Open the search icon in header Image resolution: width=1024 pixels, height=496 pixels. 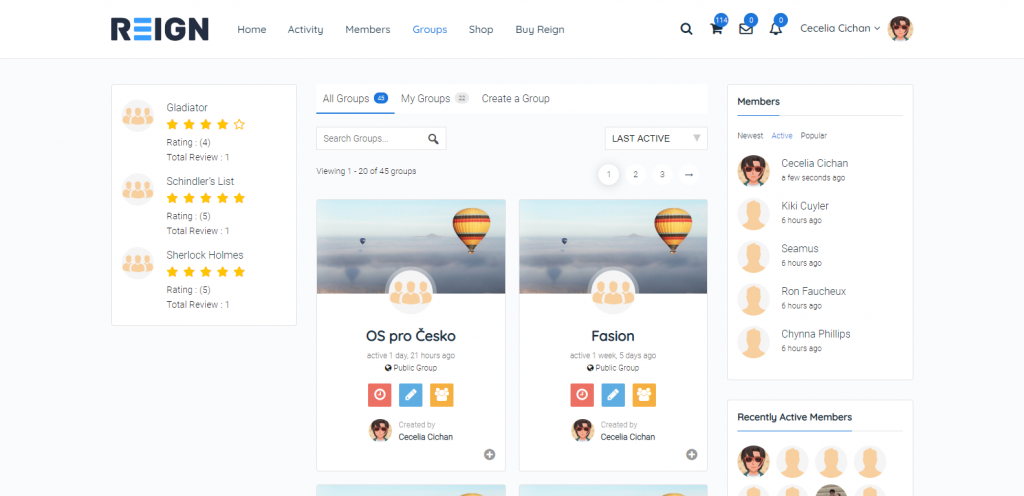pos(686,29)
